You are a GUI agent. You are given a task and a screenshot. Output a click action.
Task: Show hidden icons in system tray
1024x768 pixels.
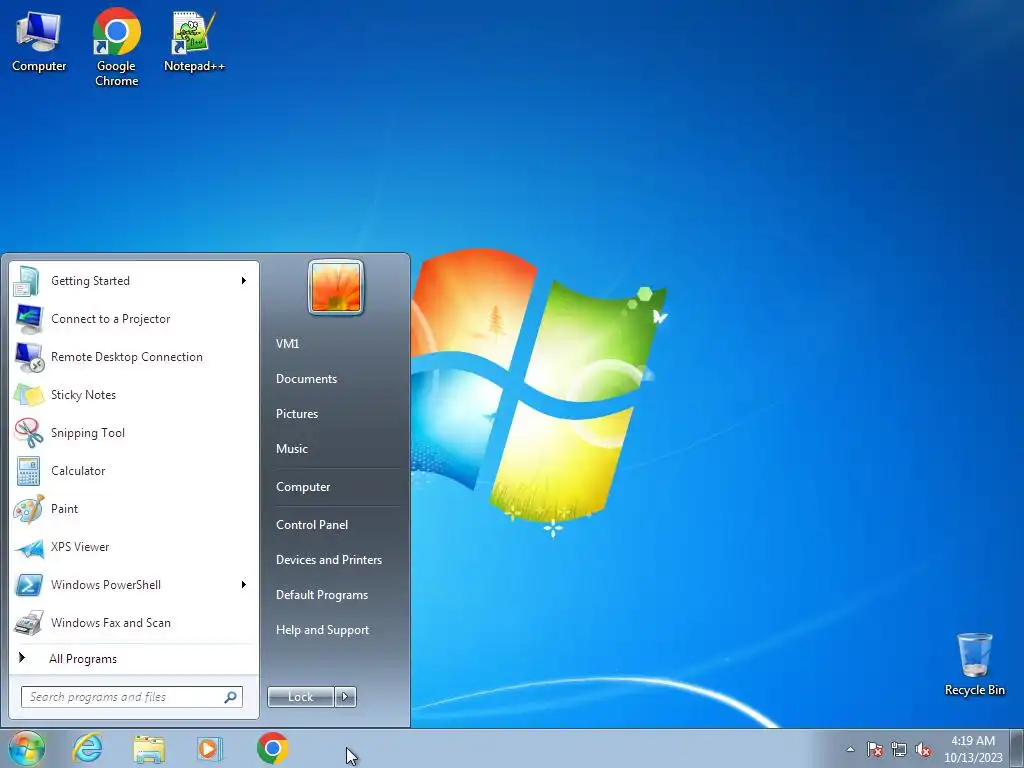[x=850, y=749]
